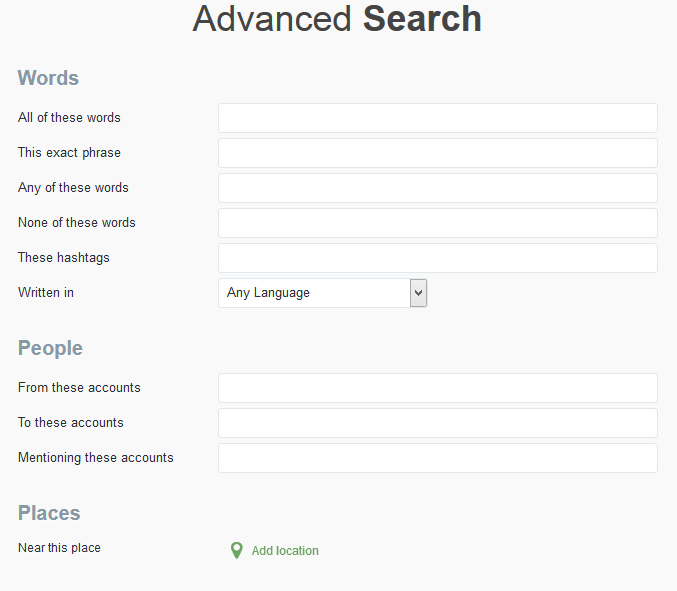Click into This exact phrase input
The width and height of the screenshot is (677, 591).
437,153
